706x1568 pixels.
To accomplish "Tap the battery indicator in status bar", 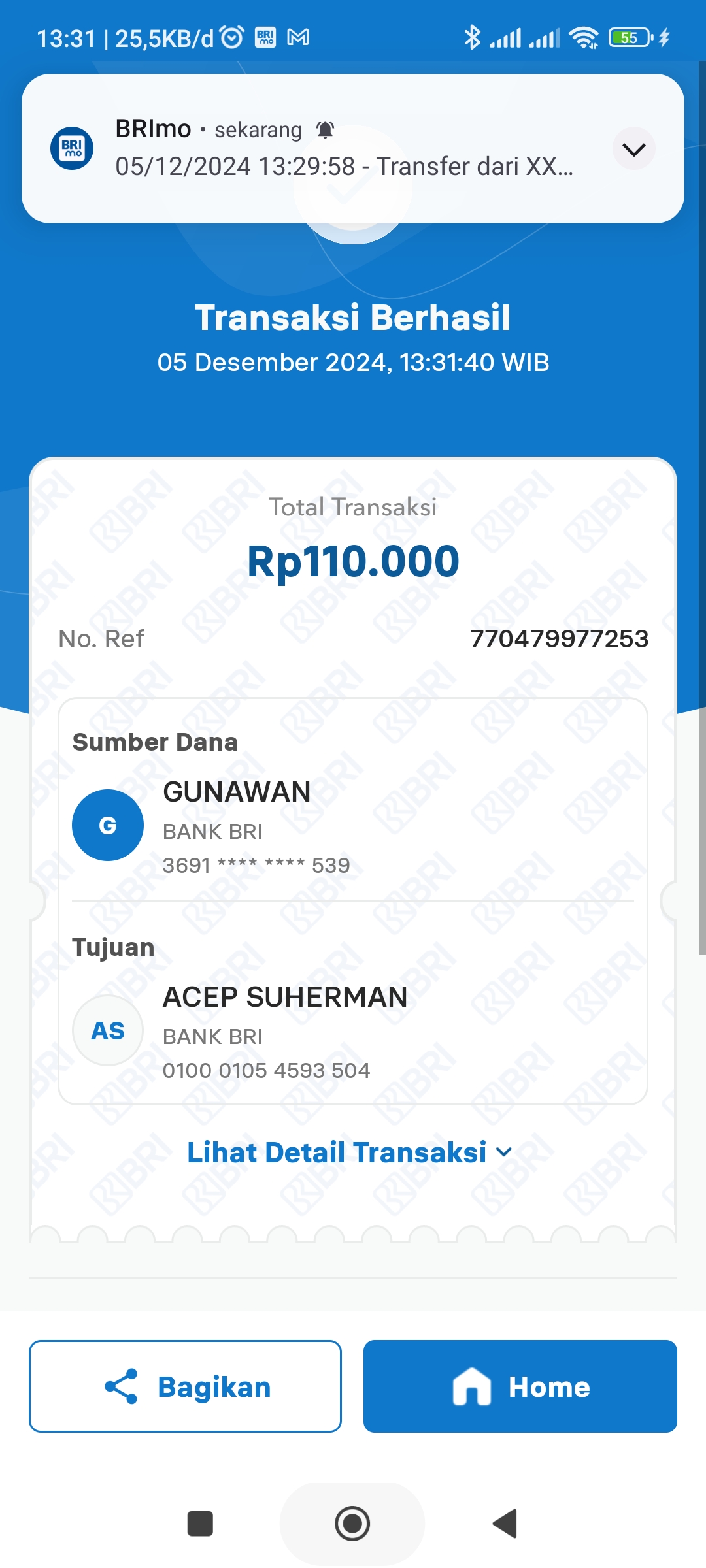I will point(631,38).
